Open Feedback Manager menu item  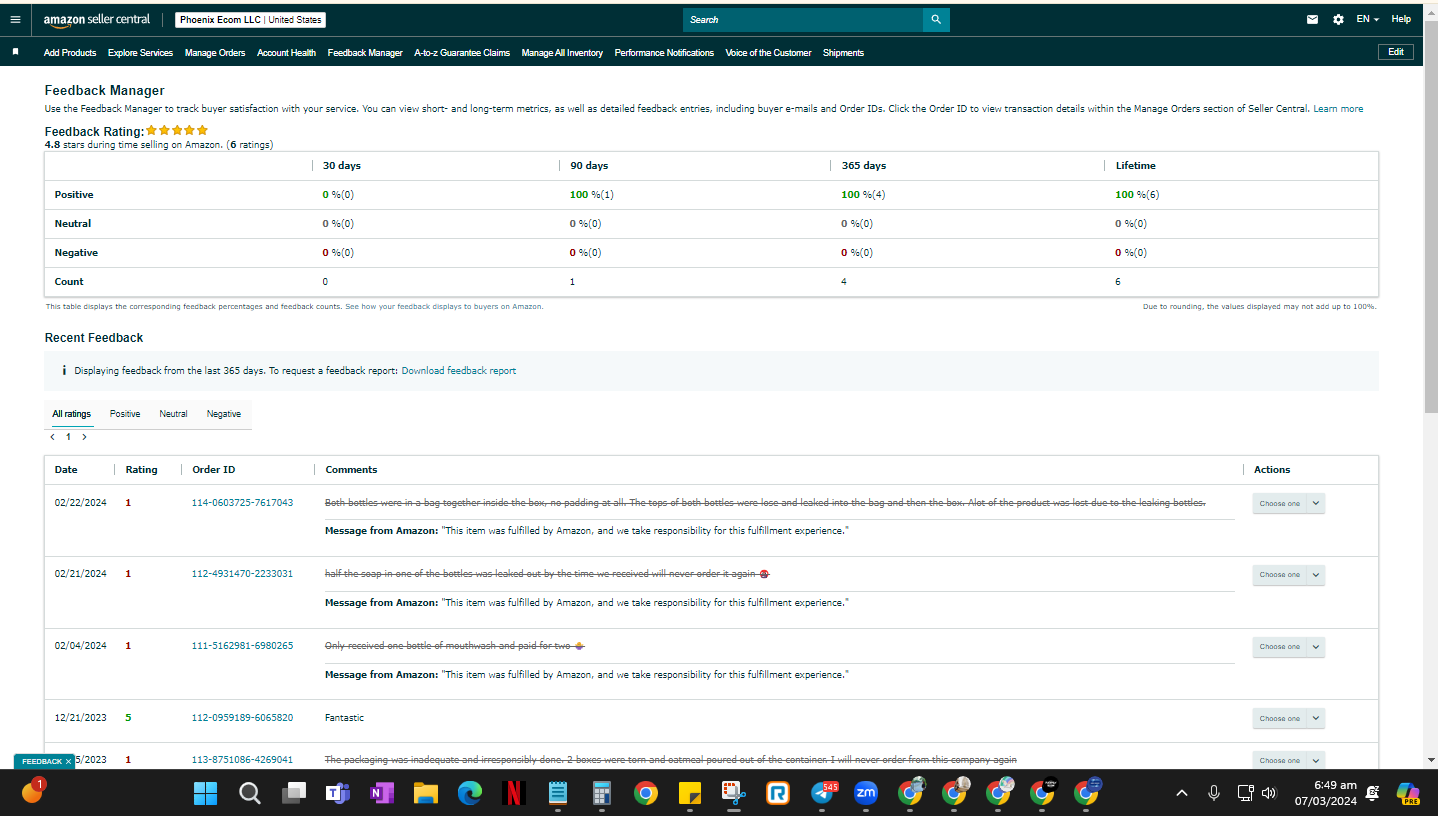(x=365, y=53)
